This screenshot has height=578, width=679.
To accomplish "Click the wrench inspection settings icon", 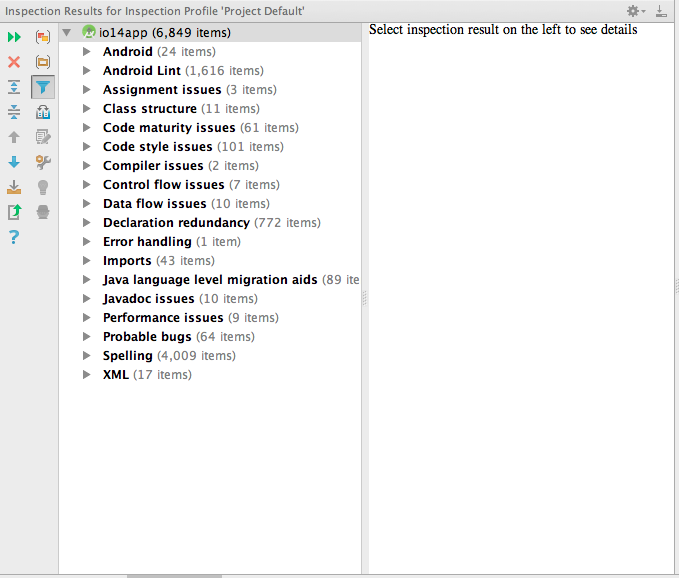I will point(43,162).
